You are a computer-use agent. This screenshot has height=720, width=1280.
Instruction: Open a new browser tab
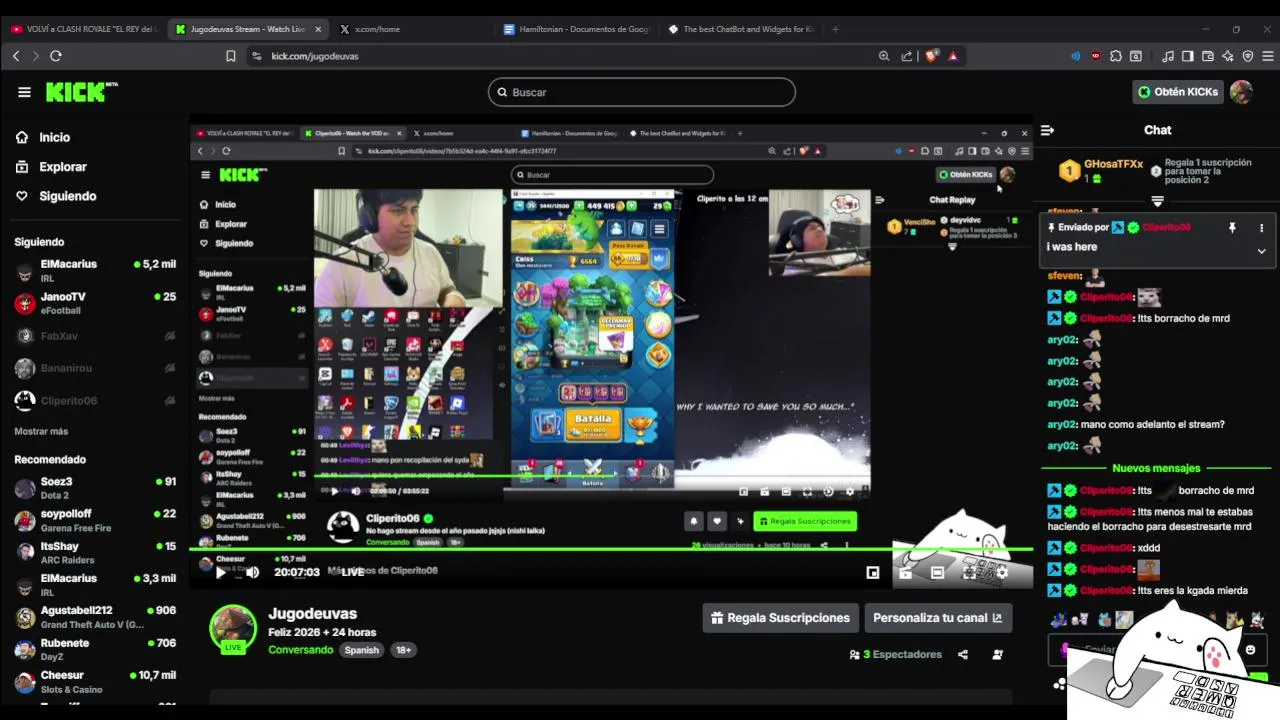pos(835,29)
